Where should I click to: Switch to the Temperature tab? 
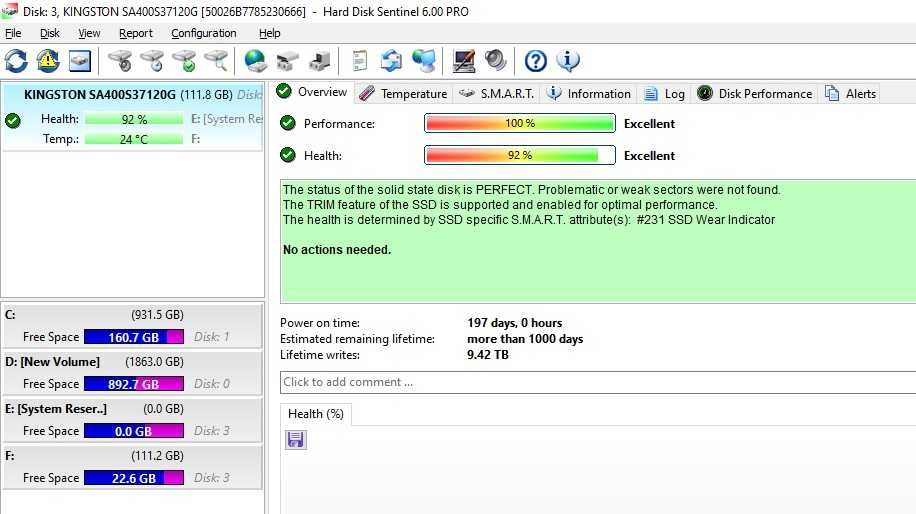pos(403,93)
